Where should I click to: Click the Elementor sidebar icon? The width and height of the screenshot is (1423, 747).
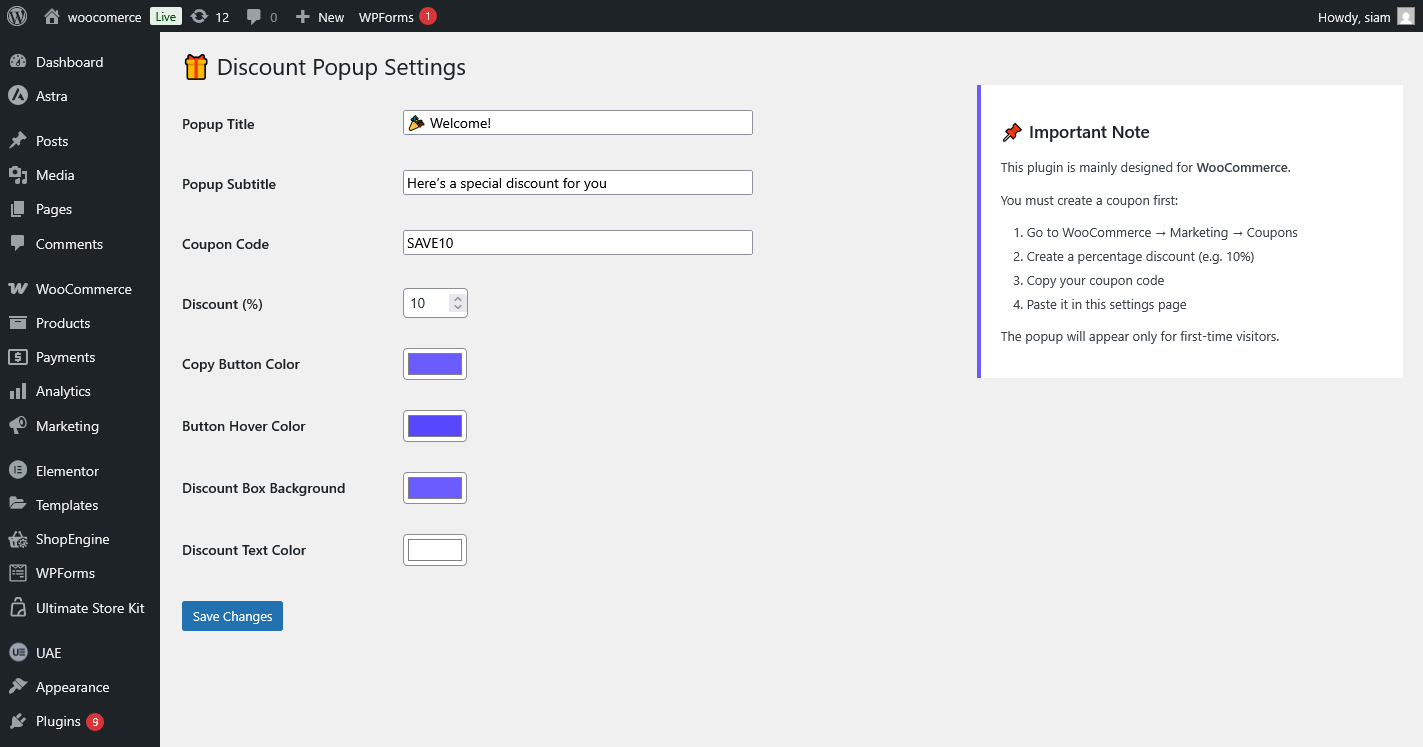click(21, 470)
